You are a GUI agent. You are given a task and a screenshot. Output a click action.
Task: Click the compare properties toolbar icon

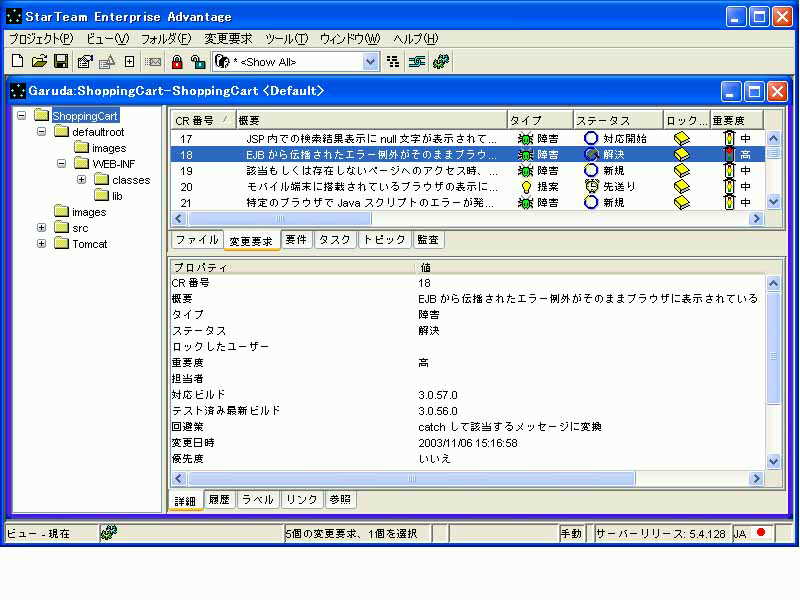(107, 62)
